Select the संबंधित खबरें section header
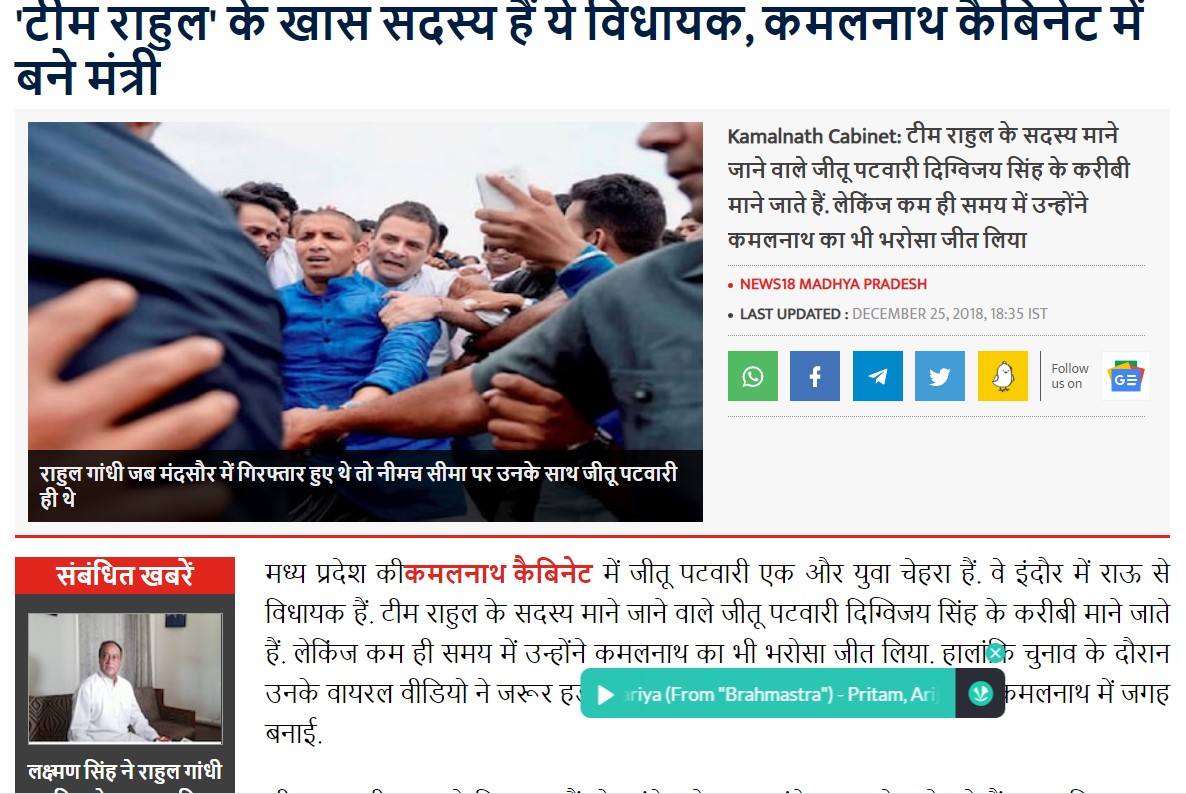The image size is (1186, 794). pos(125,575)
